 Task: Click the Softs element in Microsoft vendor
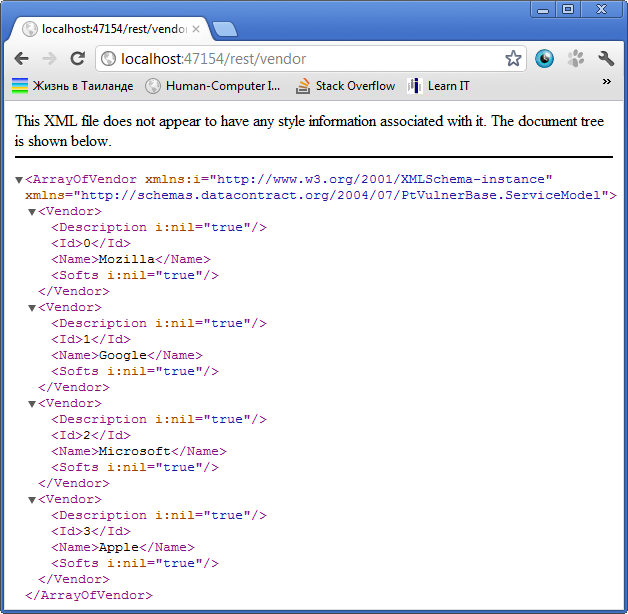pyautogui.click(x=135, y=467)
